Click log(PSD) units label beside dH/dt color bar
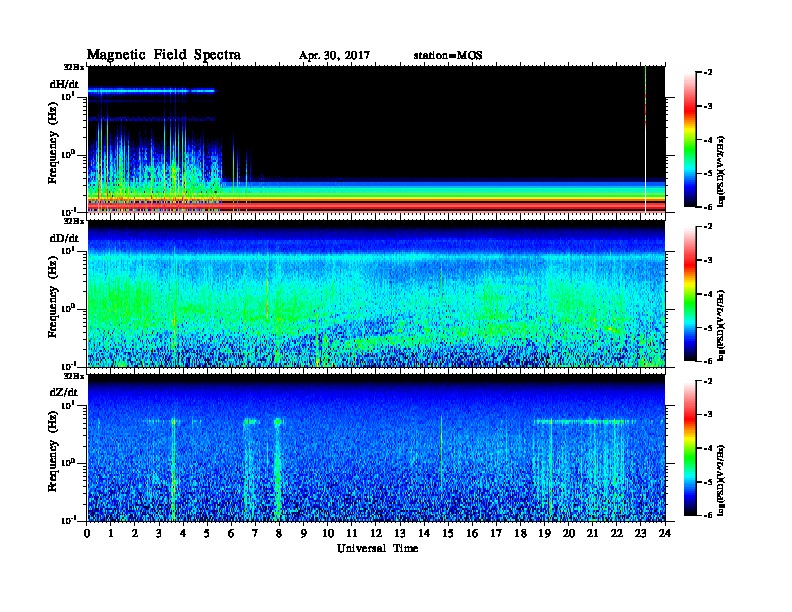The width and height of the screenshot is (792, 612). 722,171
